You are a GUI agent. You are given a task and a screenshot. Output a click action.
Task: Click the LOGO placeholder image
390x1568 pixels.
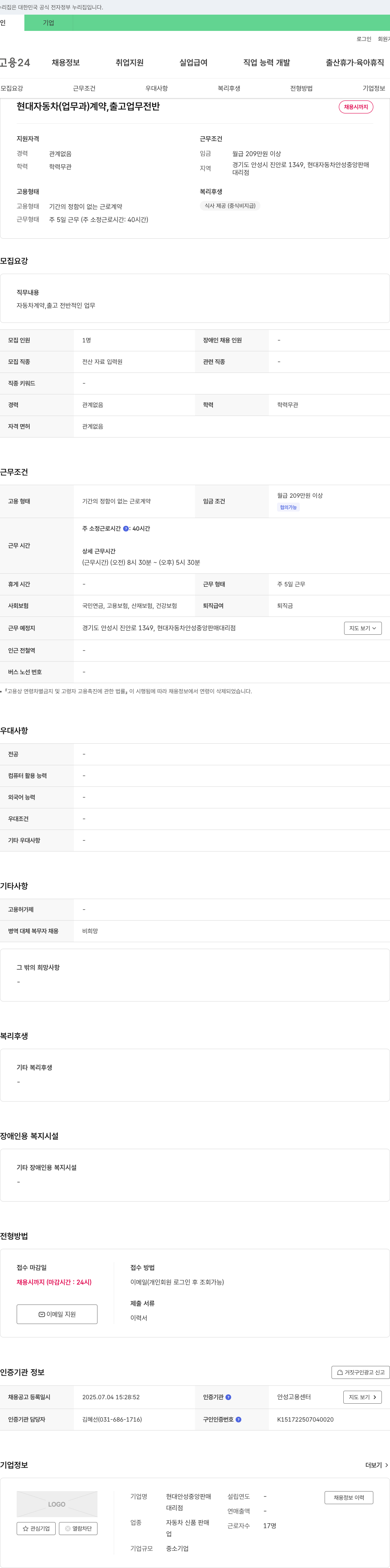coord(56,1503)
